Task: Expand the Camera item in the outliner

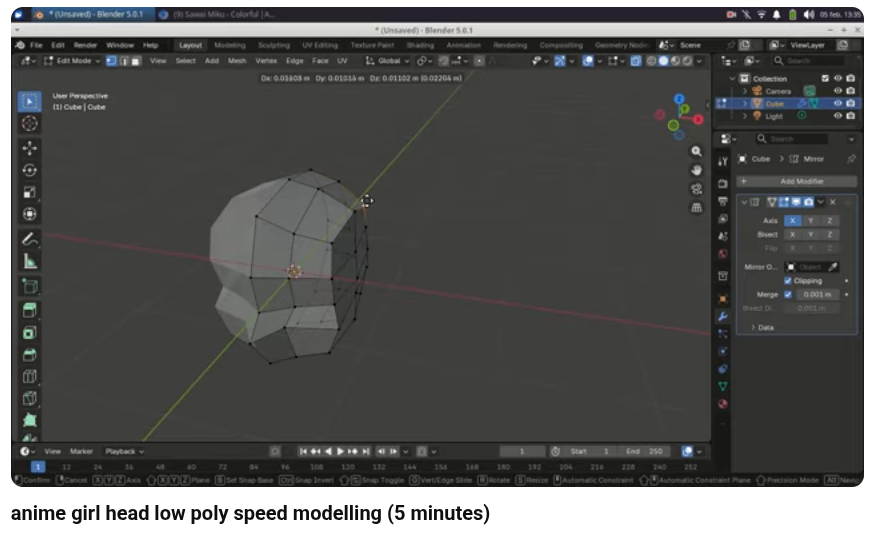Action: pos(745,91)
